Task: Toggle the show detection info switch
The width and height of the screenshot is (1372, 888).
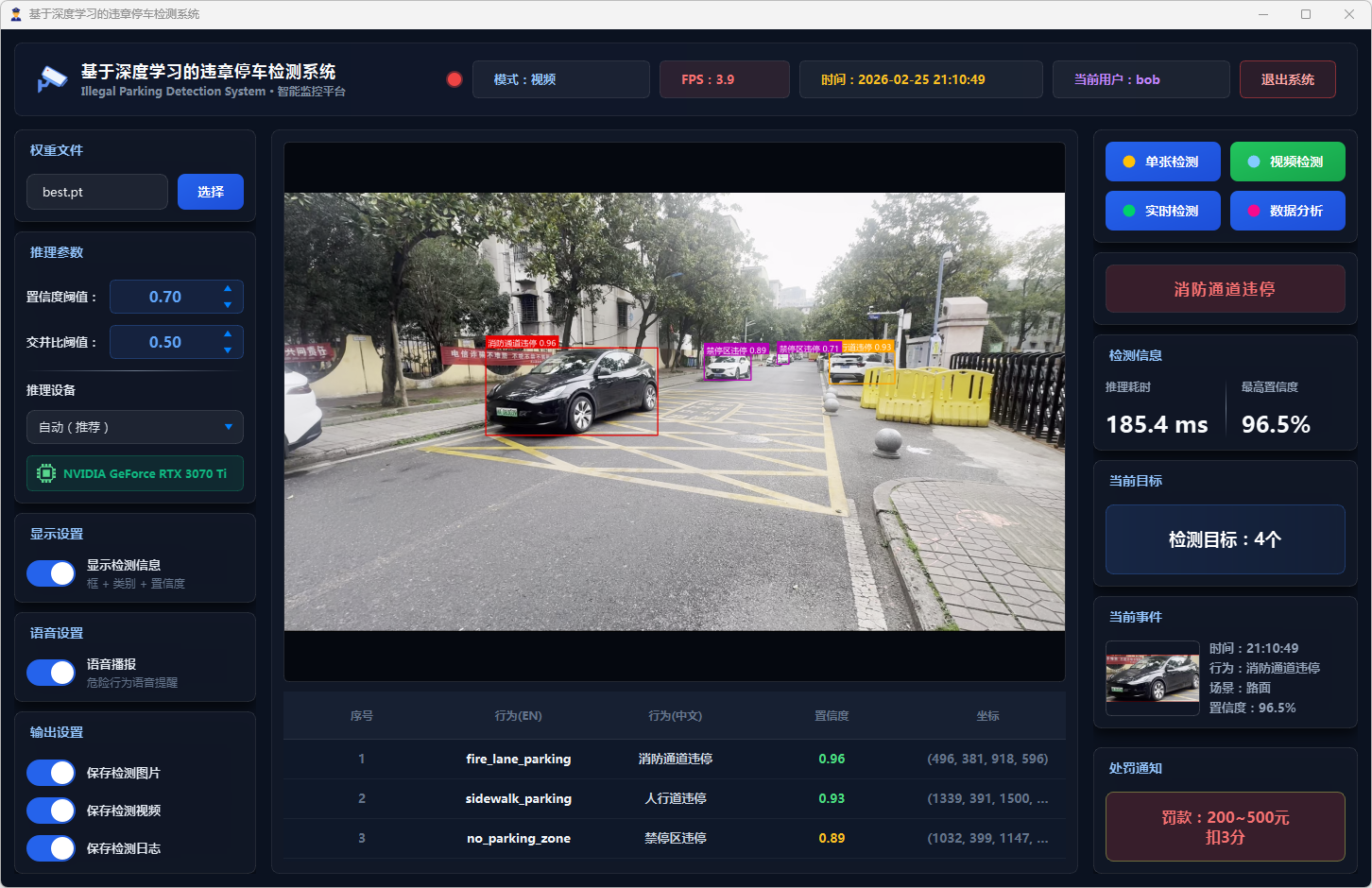Action: tap(51, 573)
